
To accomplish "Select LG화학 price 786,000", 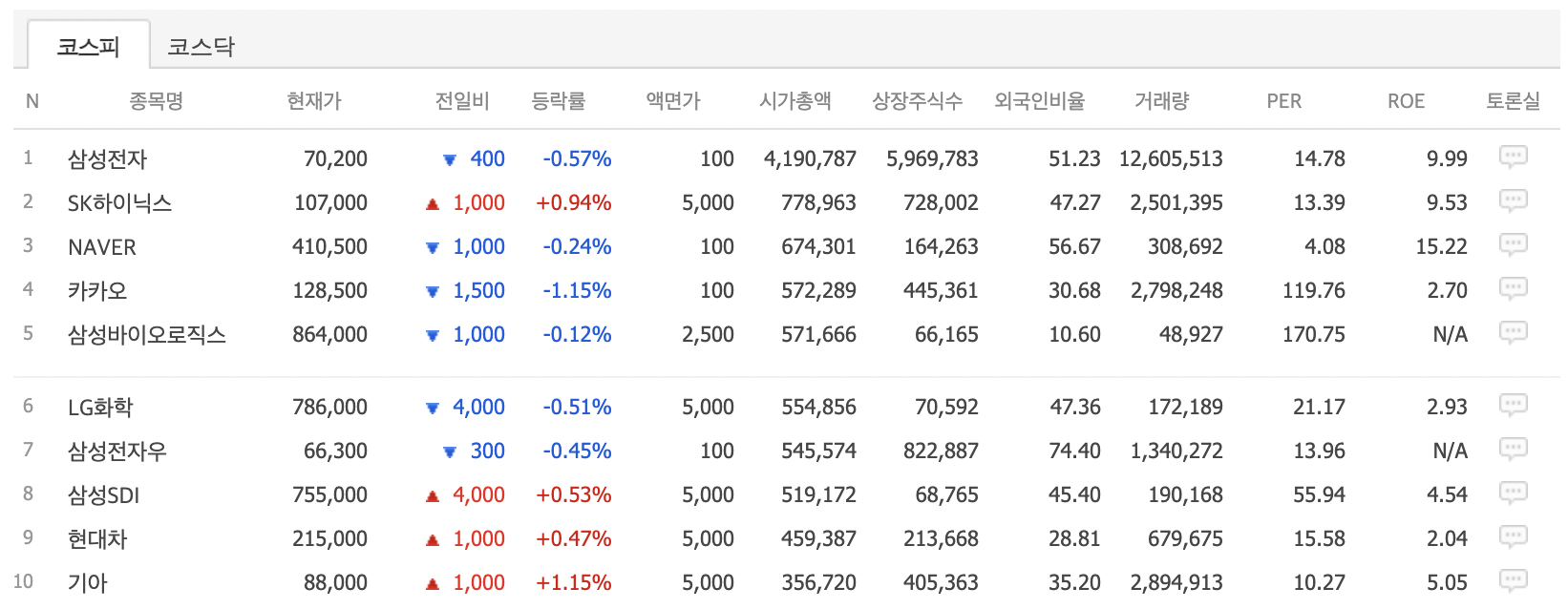I will click(x=329, y=408).
